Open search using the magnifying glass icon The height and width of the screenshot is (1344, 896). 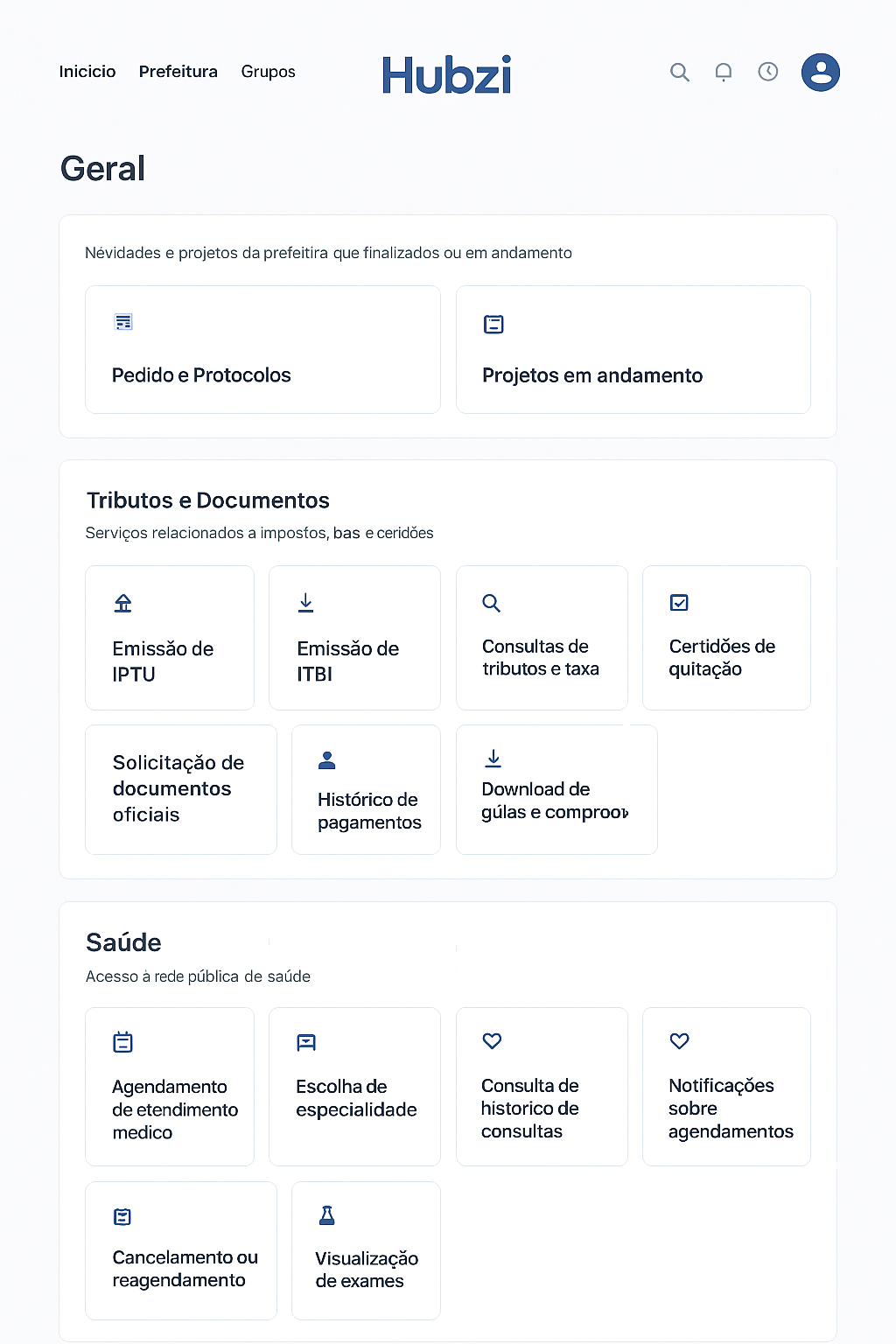[x=680, y=72]
